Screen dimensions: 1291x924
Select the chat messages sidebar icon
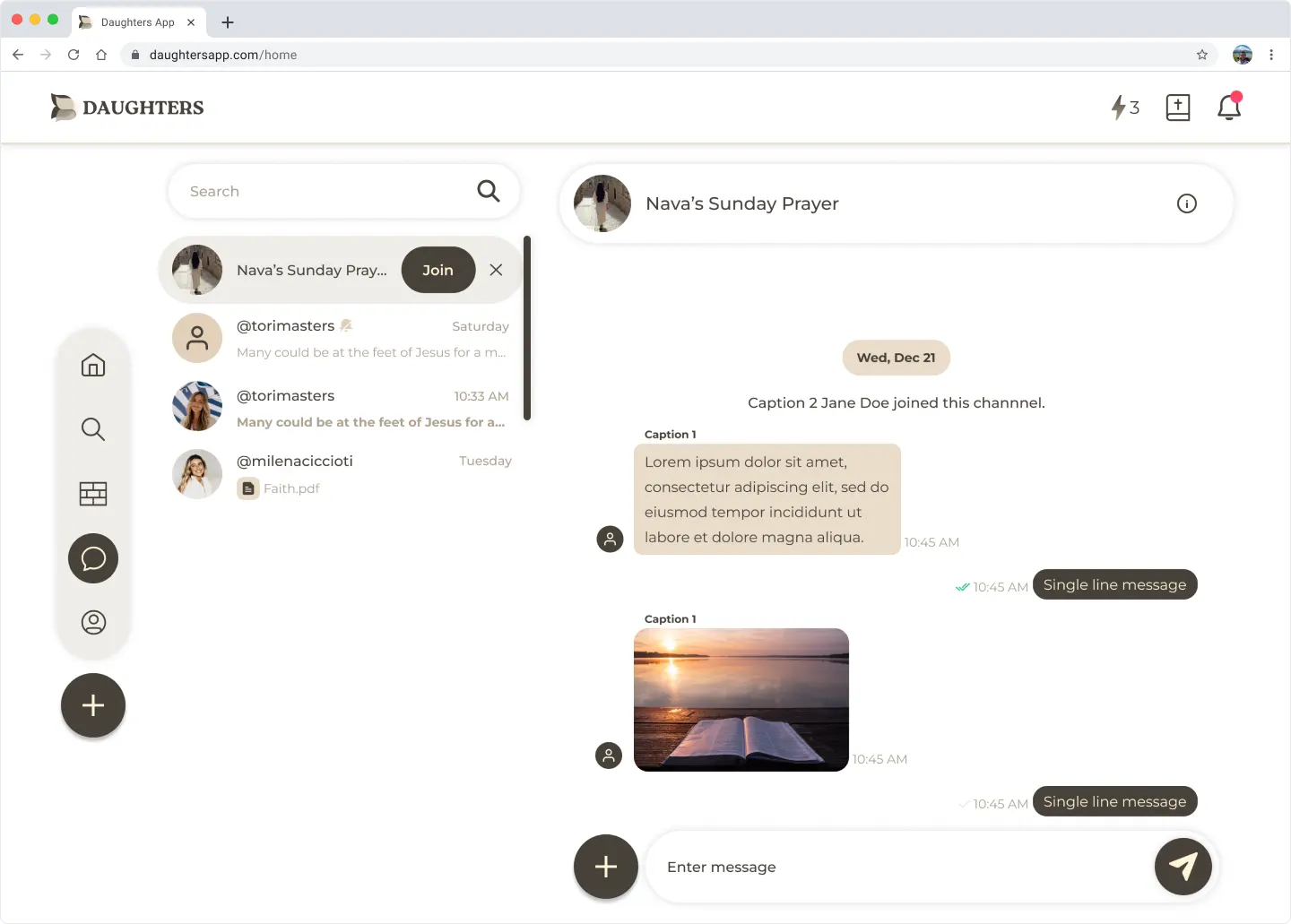pos(93,558)
